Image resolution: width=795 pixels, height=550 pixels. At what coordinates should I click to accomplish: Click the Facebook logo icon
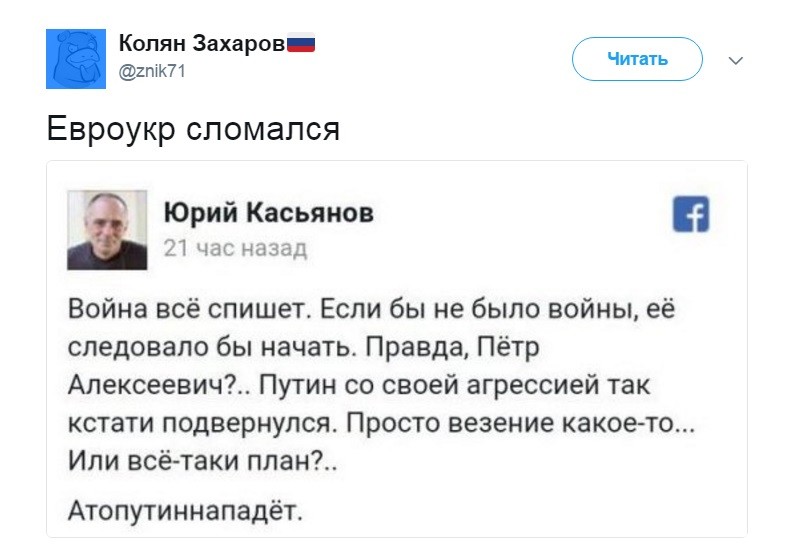[x=691, y=214]
